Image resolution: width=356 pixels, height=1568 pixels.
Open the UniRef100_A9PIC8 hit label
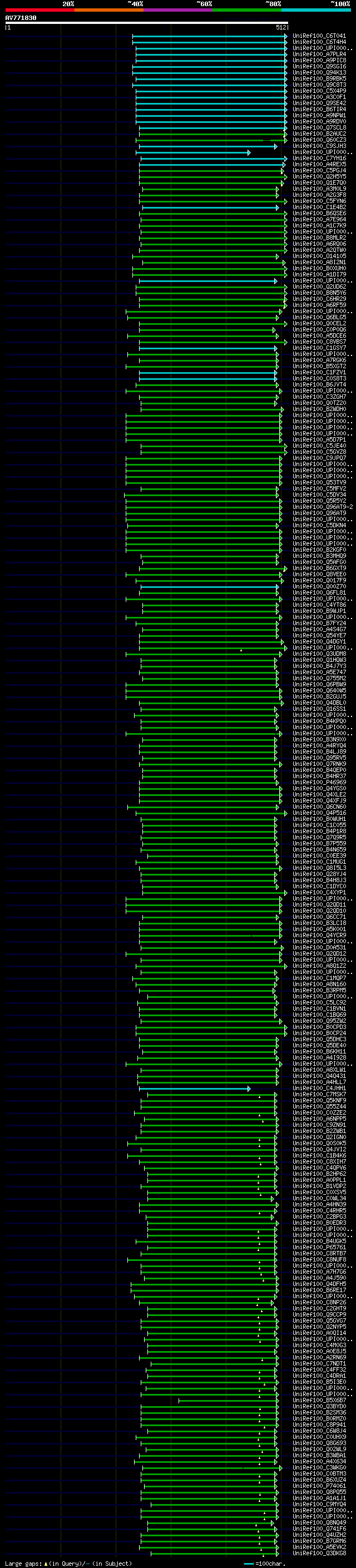pos(319,60)
